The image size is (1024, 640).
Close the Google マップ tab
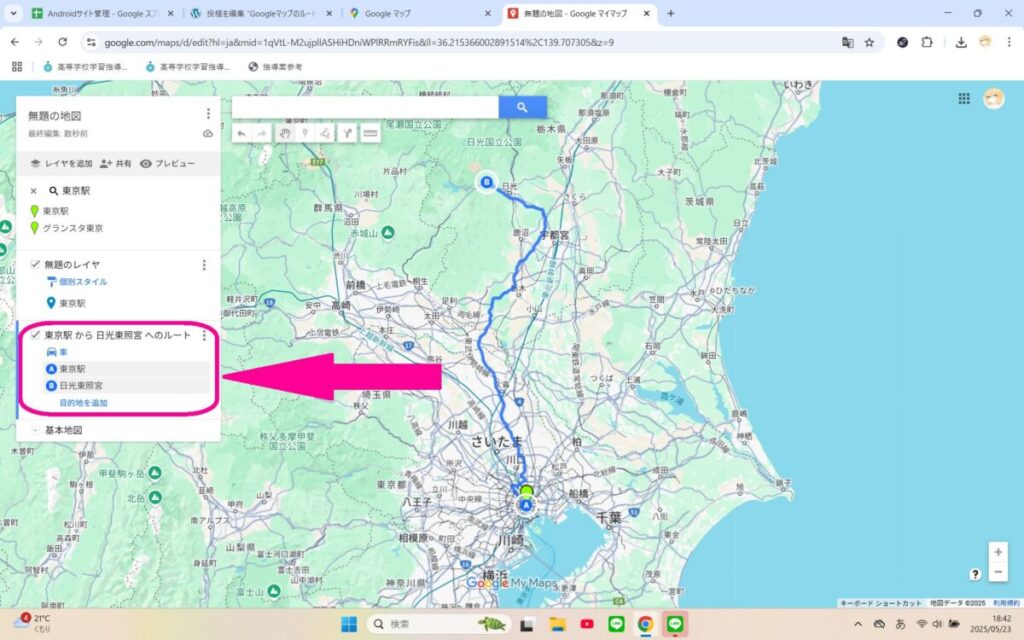488,13
